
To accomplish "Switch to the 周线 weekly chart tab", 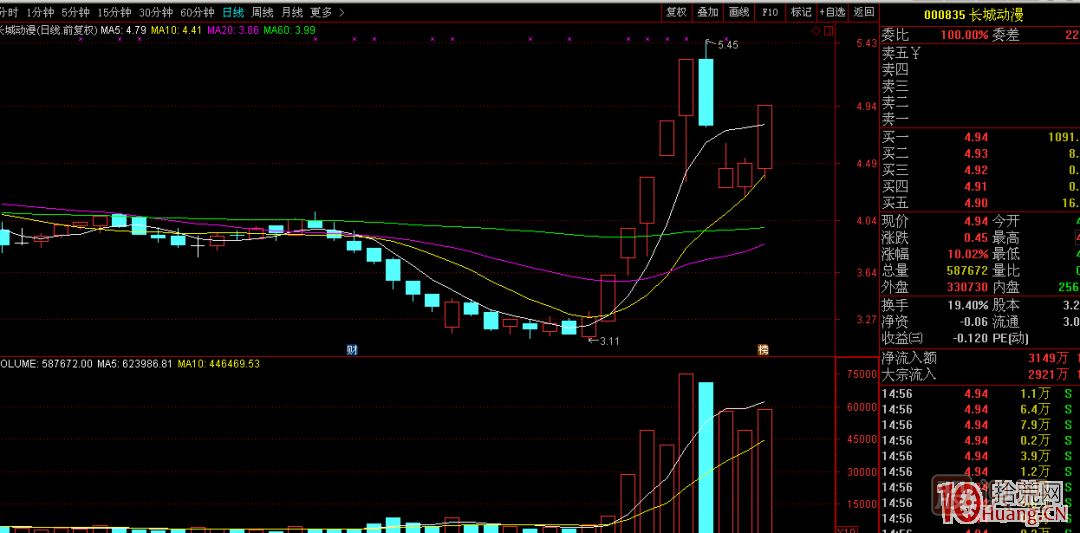I will pyautogui.click(x=263, y=12).
